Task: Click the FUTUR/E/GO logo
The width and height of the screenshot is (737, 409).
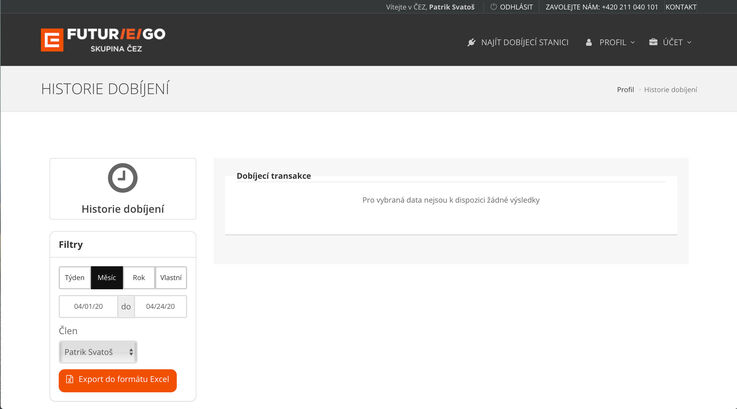Action: click(103, 40)
